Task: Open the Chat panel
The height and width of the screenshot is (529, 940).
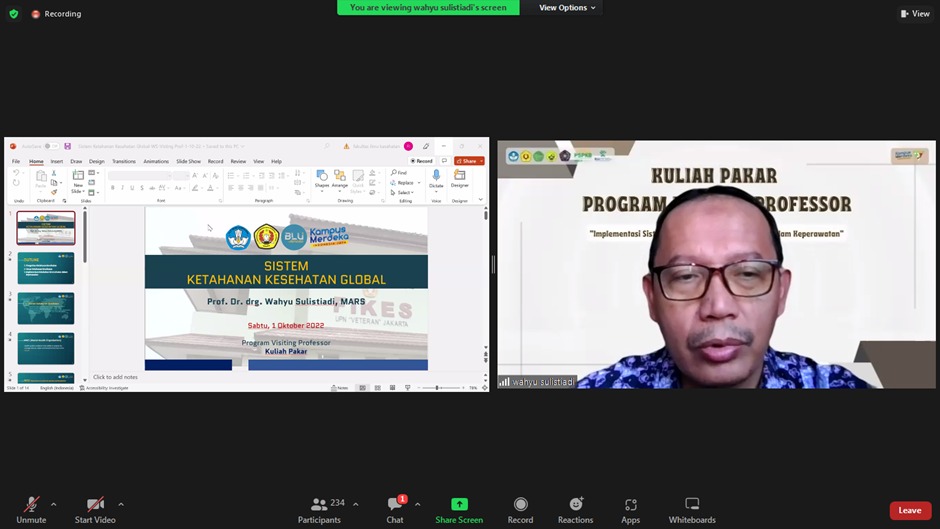Action: tap(395, 509)
